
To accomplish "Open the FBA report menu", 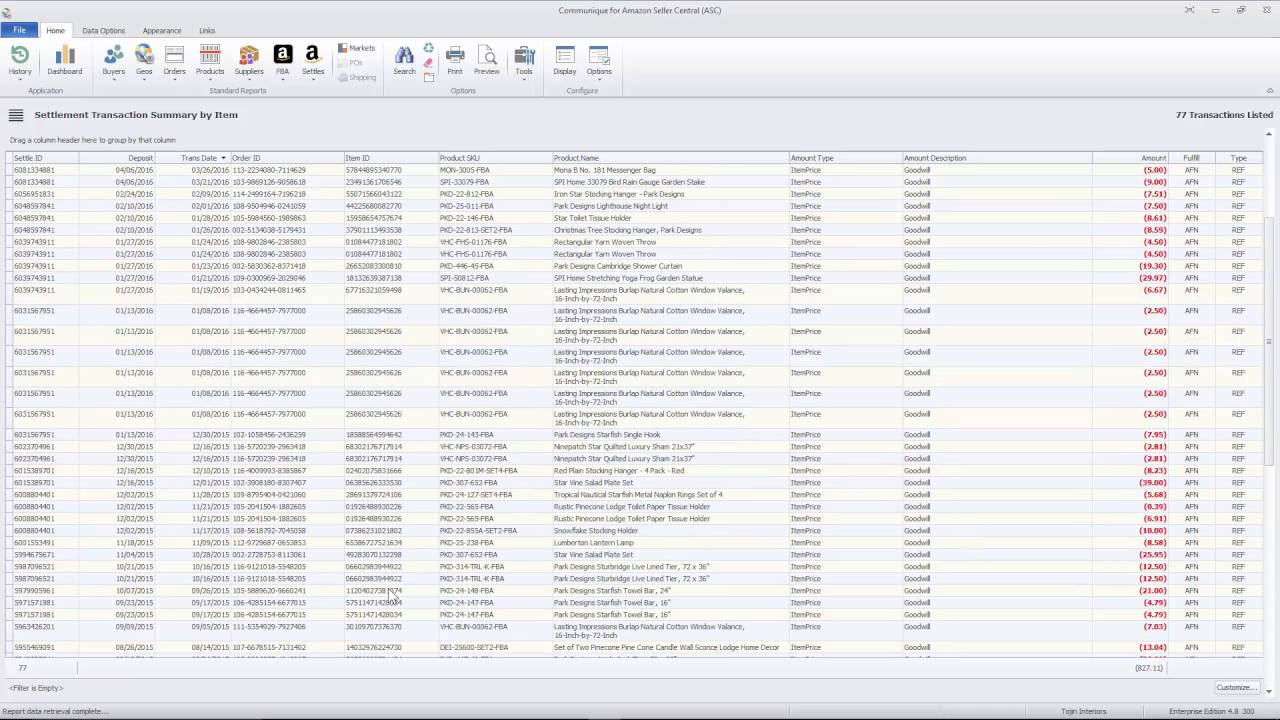I will click(283, 60).
